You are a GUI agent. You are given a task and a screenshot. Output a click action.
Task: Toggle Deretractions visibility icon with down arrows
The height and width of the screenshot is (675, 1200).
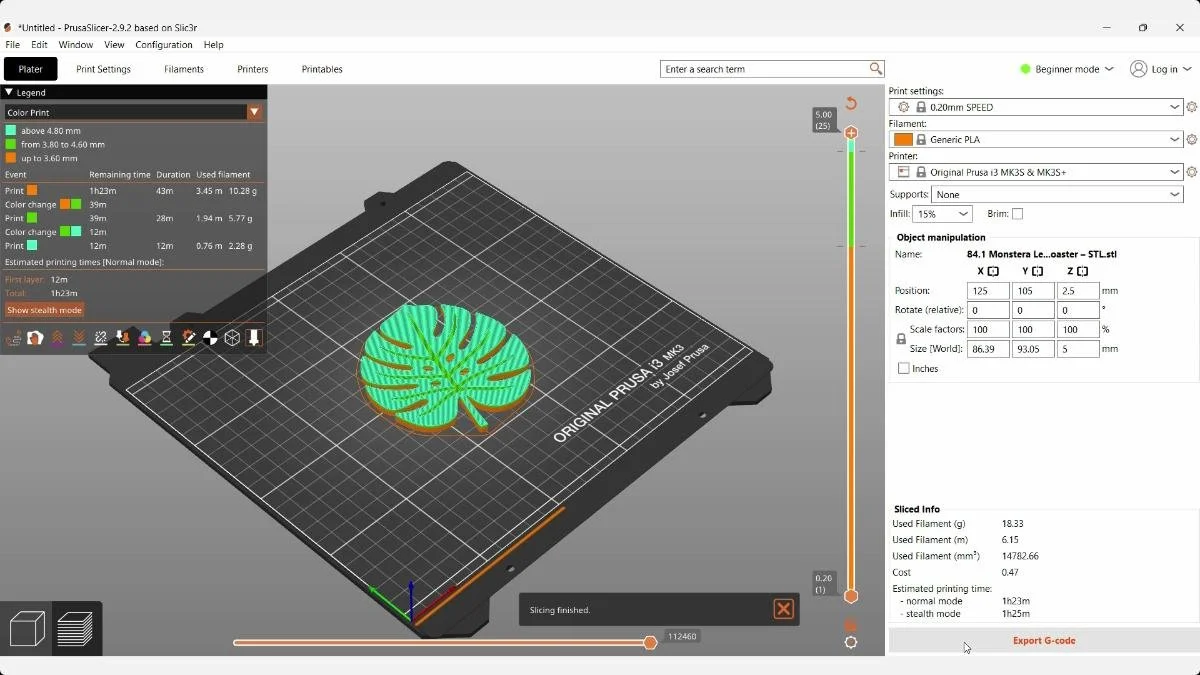pos(79,338)
